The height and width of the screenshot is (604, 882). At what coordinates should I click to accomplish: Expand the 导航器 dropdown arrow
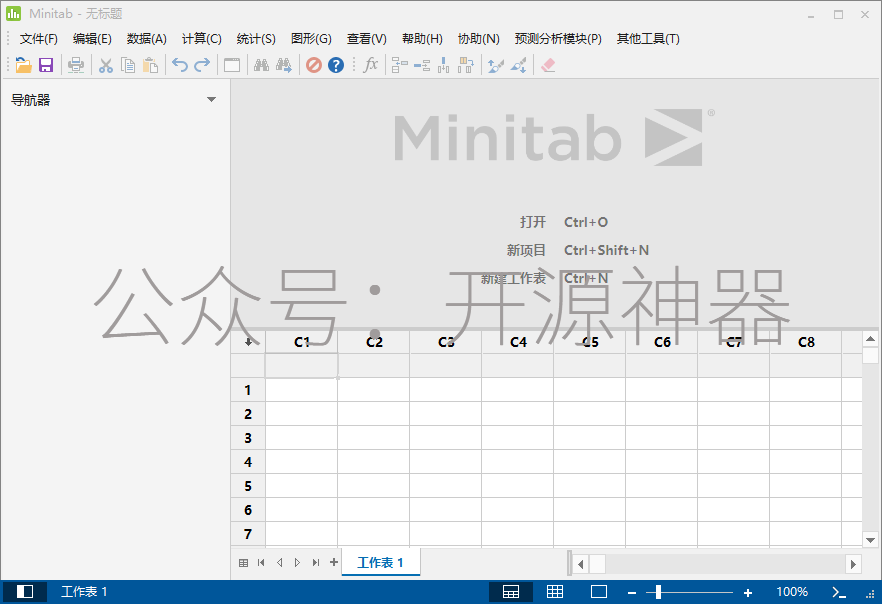click(x=212, y=100)
